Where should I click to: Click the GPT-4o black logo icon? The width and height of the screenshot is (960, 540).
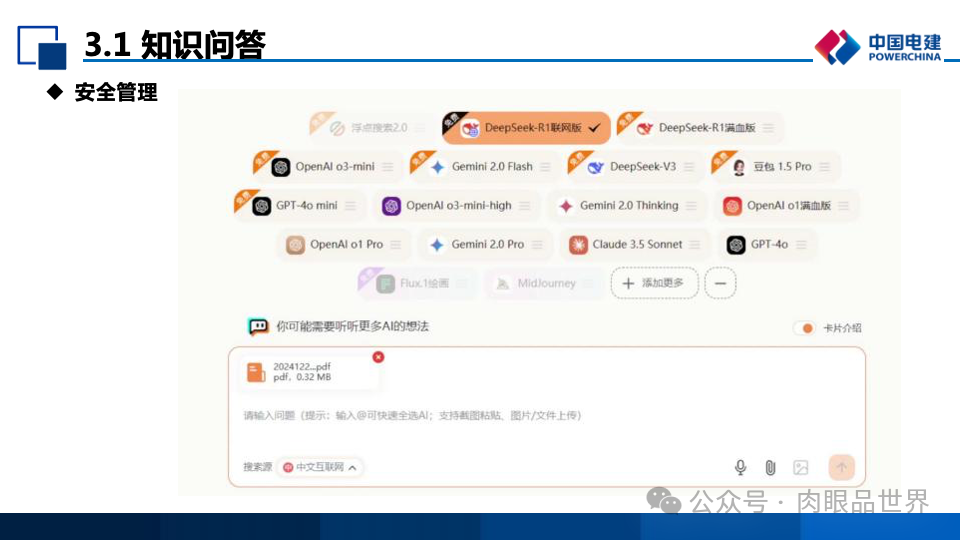click(736, 245)
